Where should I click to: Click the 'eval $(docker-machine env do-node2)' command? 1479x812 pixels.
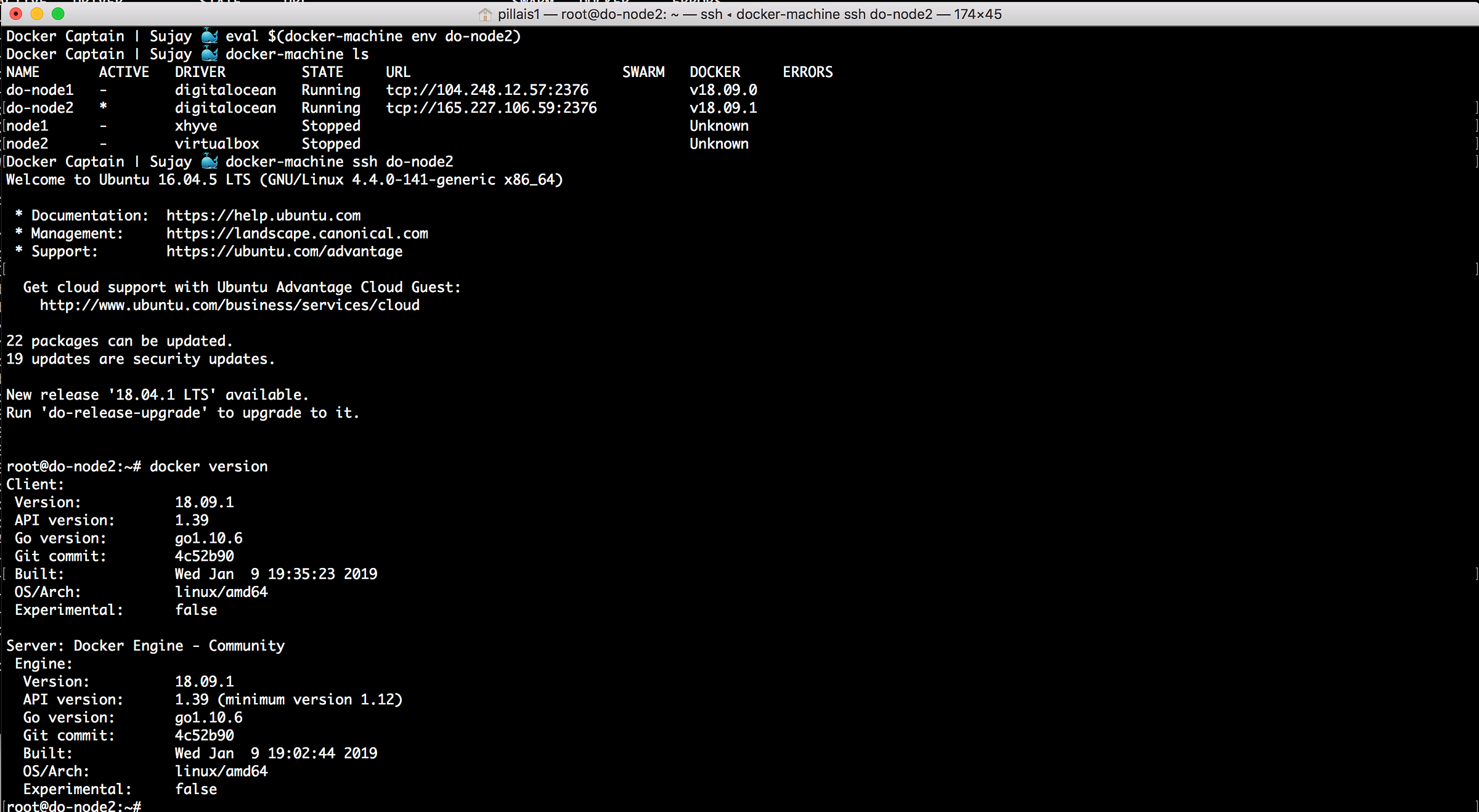(x=373, y=36)
